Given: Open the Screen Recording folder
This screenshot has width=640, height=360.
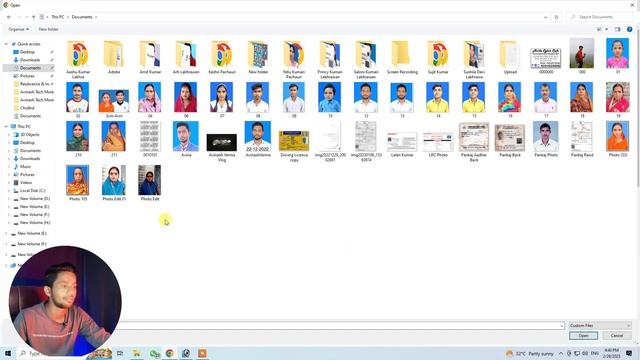Looking at the screenshot, I should [402, 57].
